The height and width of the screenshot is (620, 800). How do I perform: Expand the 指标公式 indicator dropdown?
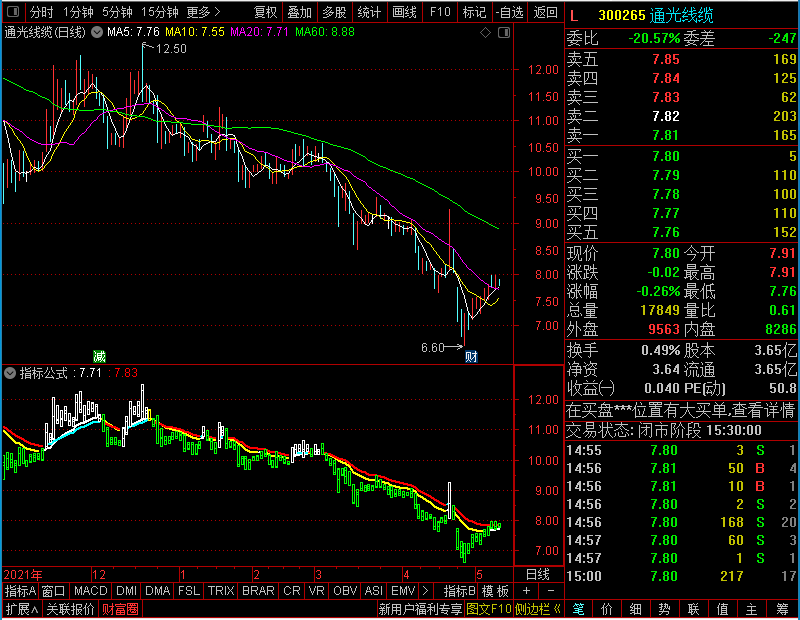[10, 373]
